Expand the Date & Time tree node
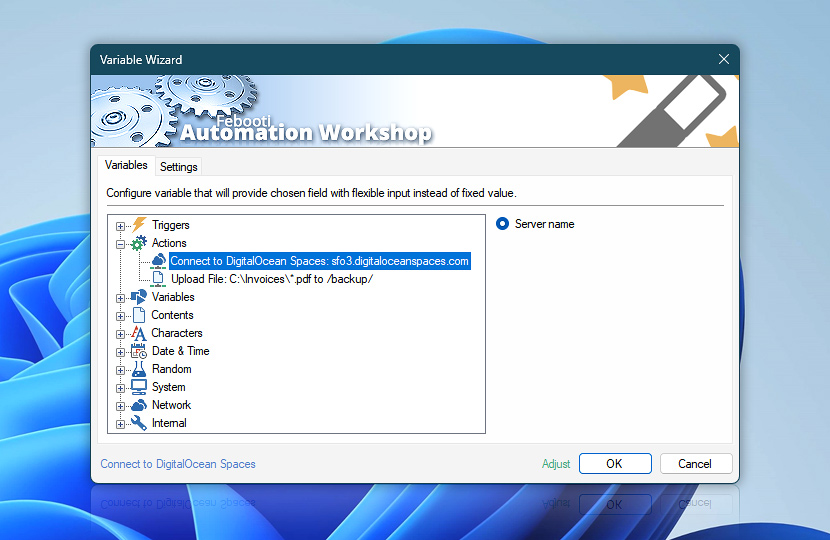This screenshot has width=830, height=540. [120, 352]
